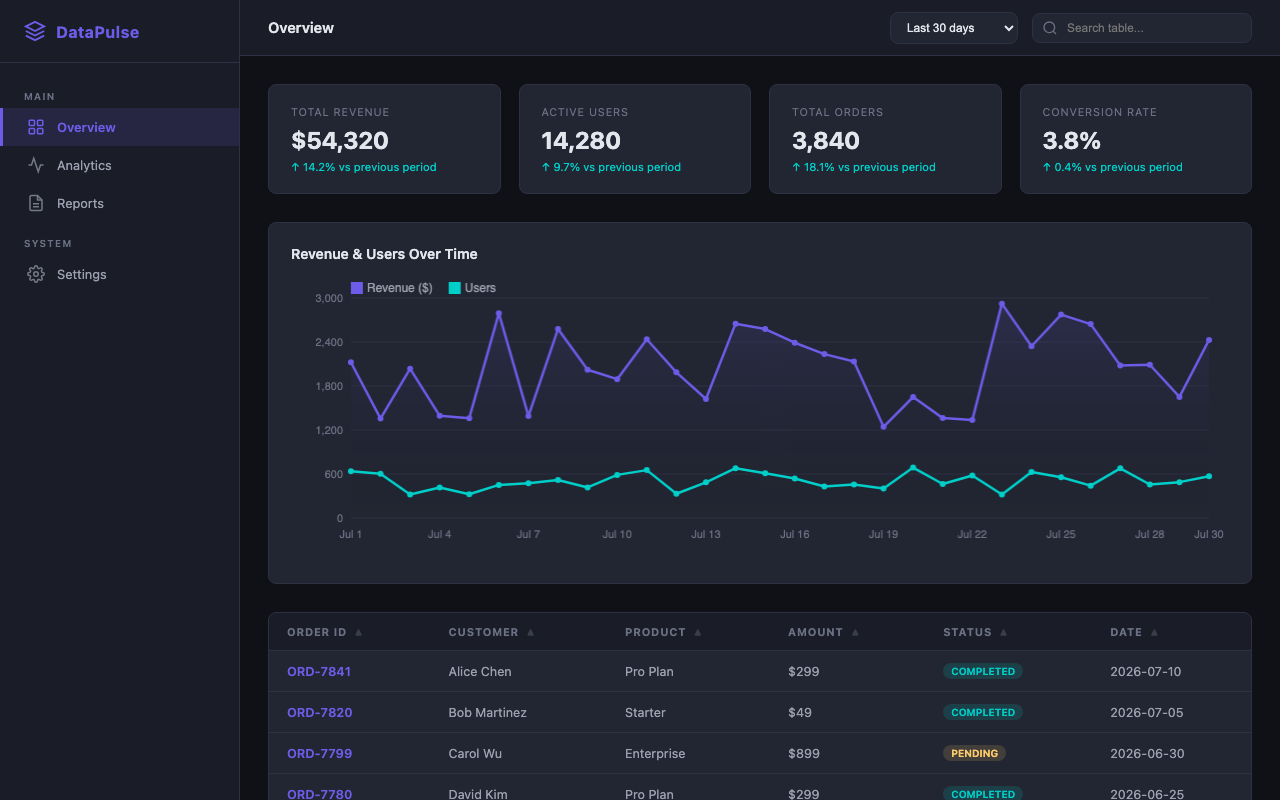This screenshot has width=1280, height=800.
Task: Click the Total Orders 3,840 value
Action: [x=826, y=141]
